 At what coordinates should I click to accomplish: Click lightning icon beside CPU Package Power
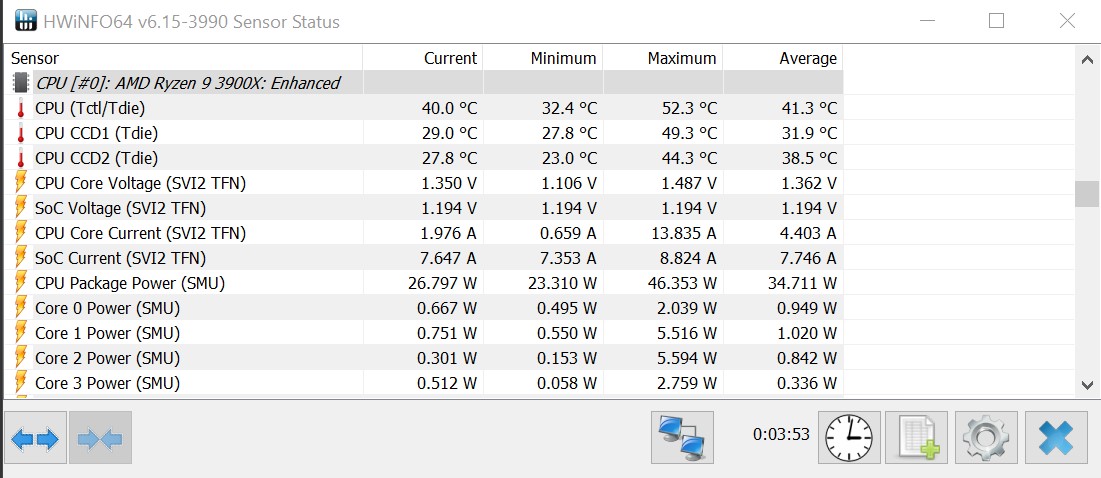pyautogui.click(x=21, y=284)
